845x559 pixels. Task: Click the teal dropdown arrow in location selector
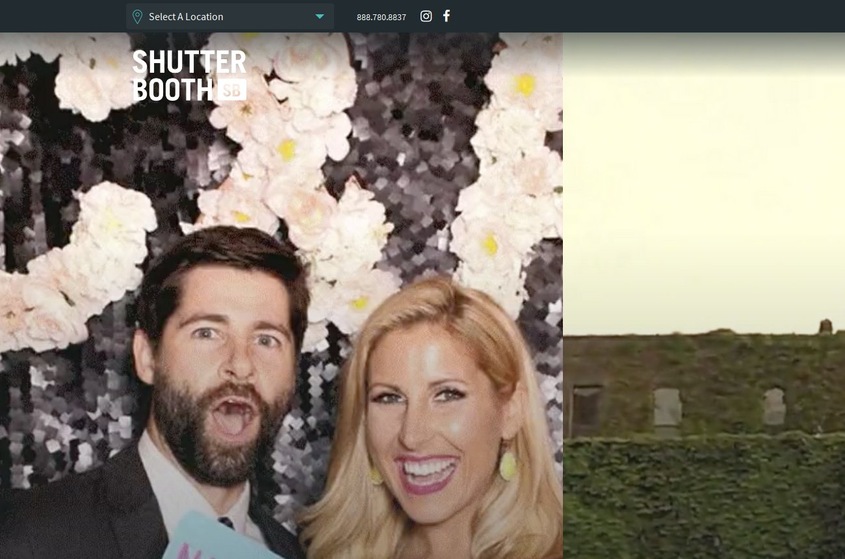tap(320, 17)
